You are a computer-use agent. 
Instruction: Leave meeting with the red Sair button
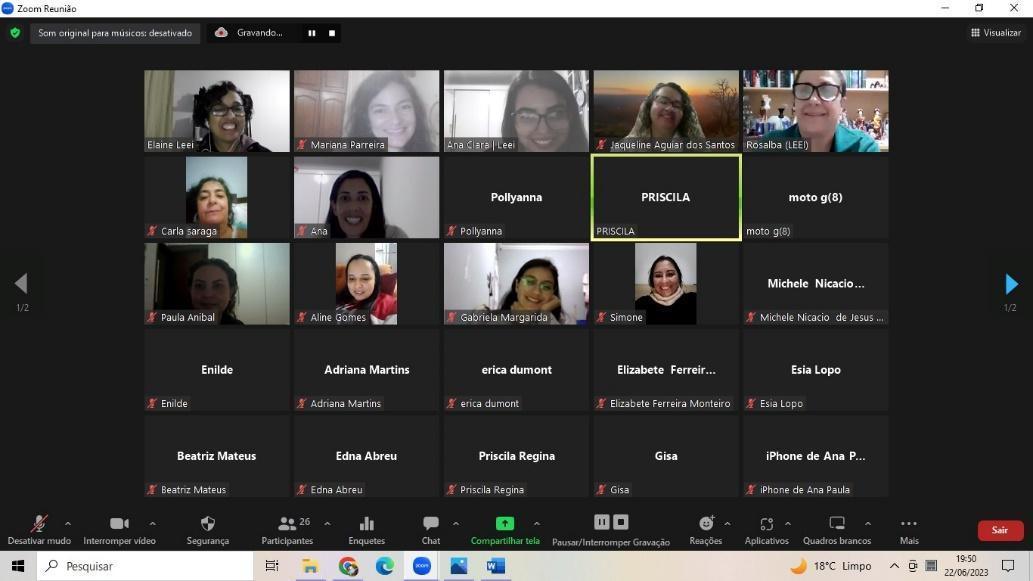1000,530
